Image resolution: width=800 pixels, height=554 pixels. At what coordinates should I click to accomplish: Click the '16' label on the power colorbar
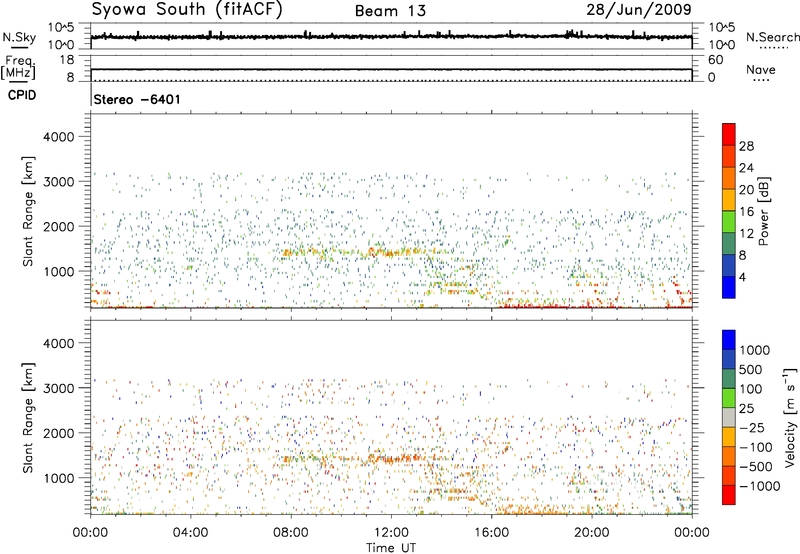pyautogui.click(x=746, y=212)
